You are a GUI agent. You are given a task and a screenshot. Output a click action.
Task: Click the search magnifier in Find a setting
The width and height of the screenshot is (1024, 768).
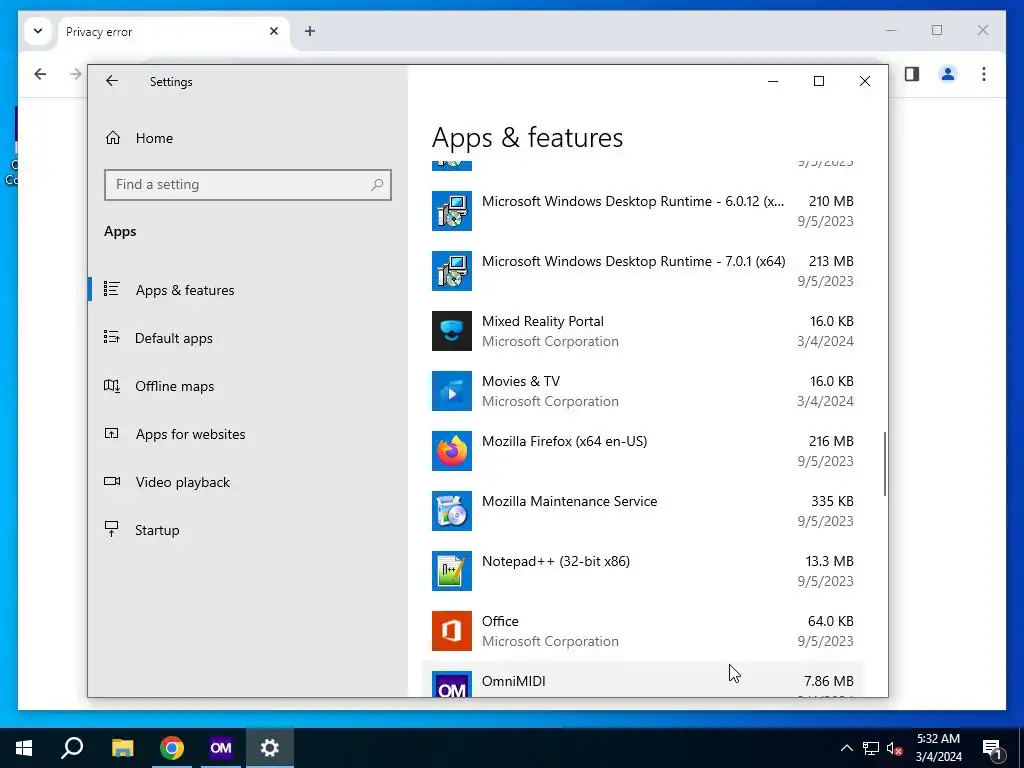pyautogui.click(x=377, y=185)
